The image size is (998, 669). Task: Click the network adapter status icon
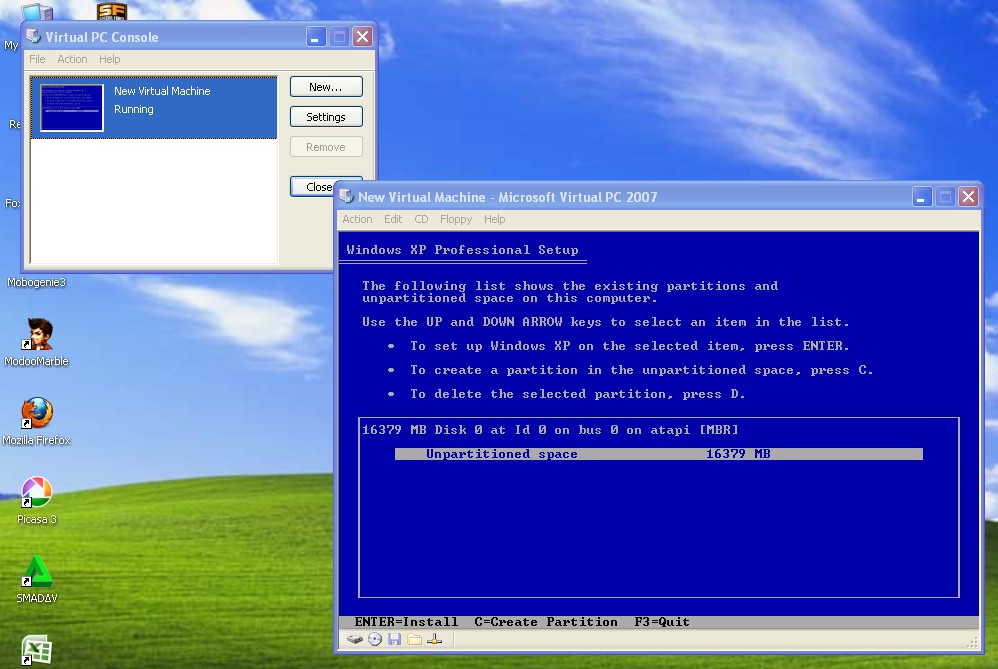tap(433, 639)
